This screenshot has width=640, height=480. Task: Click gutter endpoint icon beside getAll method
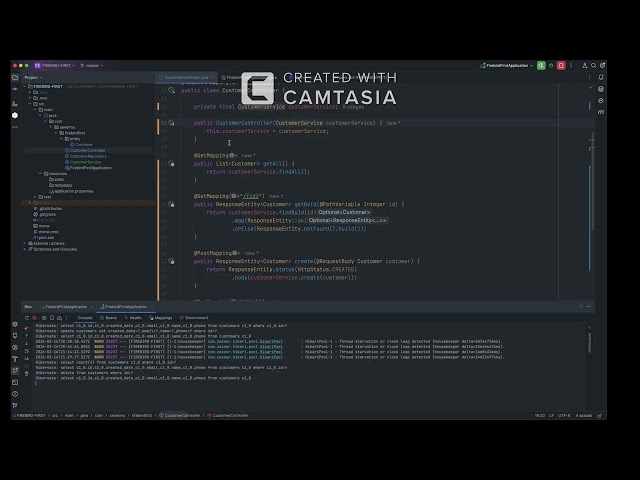[171, 164]
